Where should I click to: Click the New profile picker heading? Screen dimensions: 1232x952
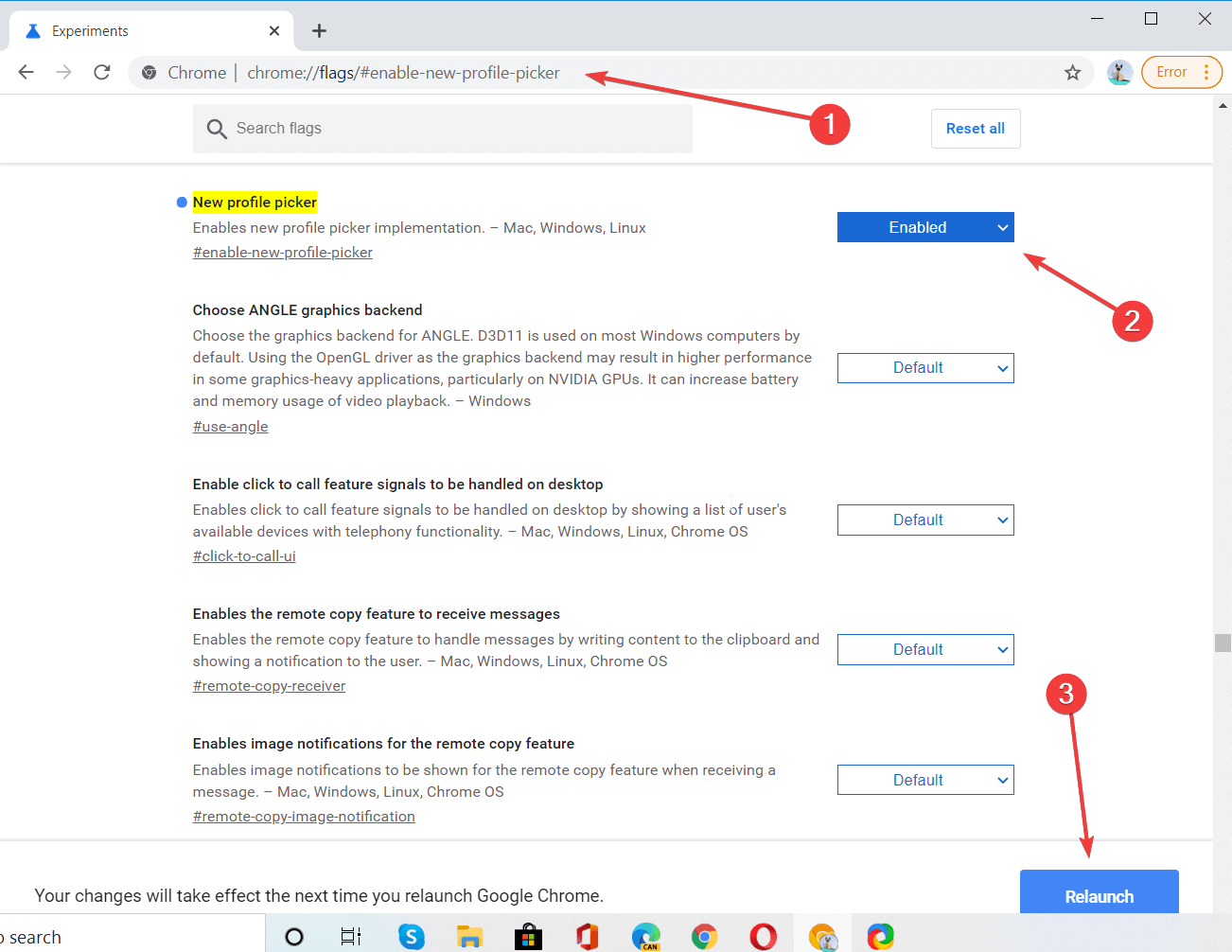pyautogui.click(x=255, y=203)
